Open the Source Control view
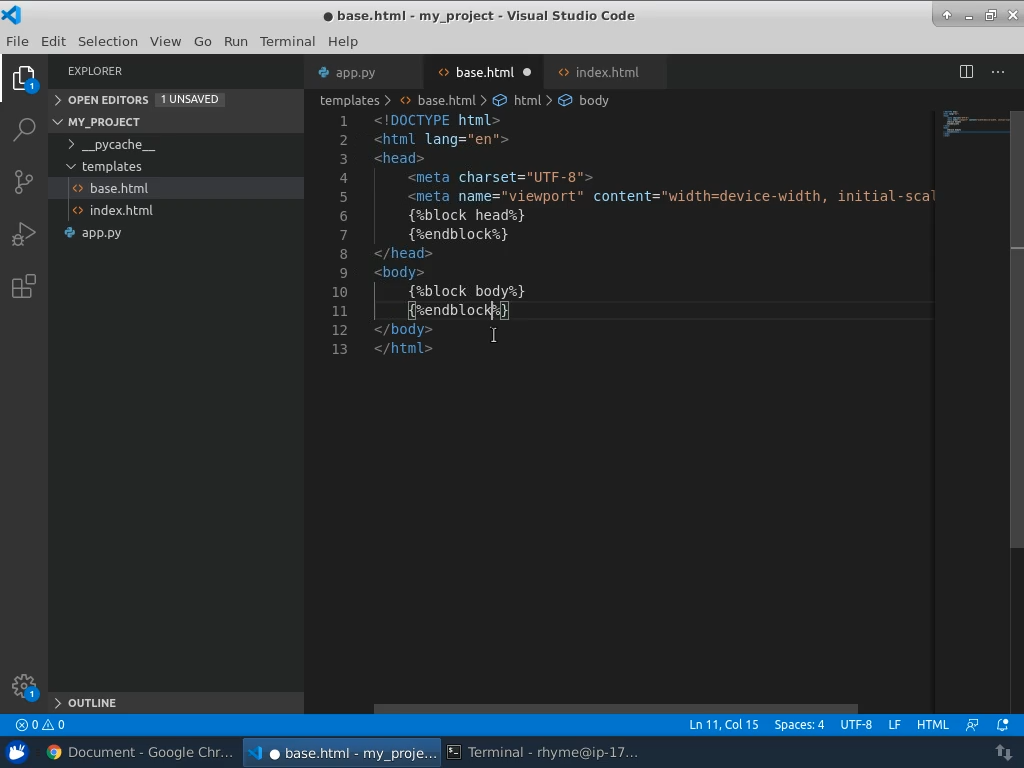The image size is (1024, 768). (24, 182)
